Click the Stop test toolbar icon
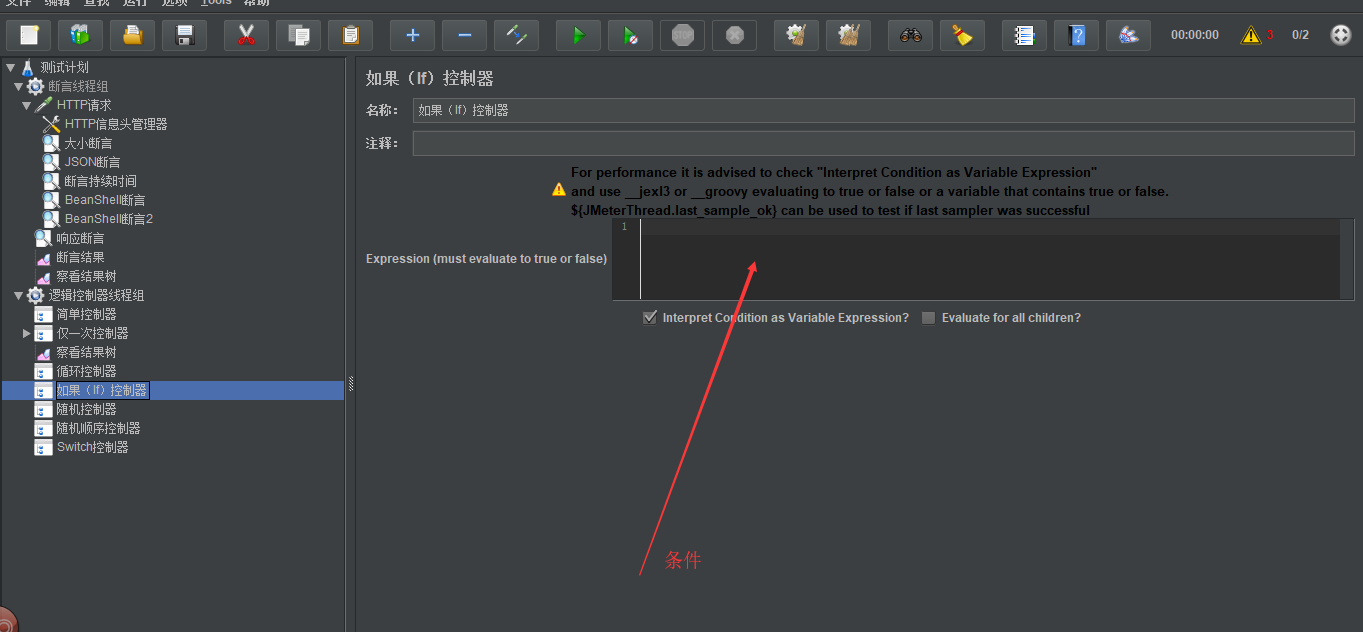Image resolution: width=1363 pixels, height=632 pixels. (x=682, y=35)
